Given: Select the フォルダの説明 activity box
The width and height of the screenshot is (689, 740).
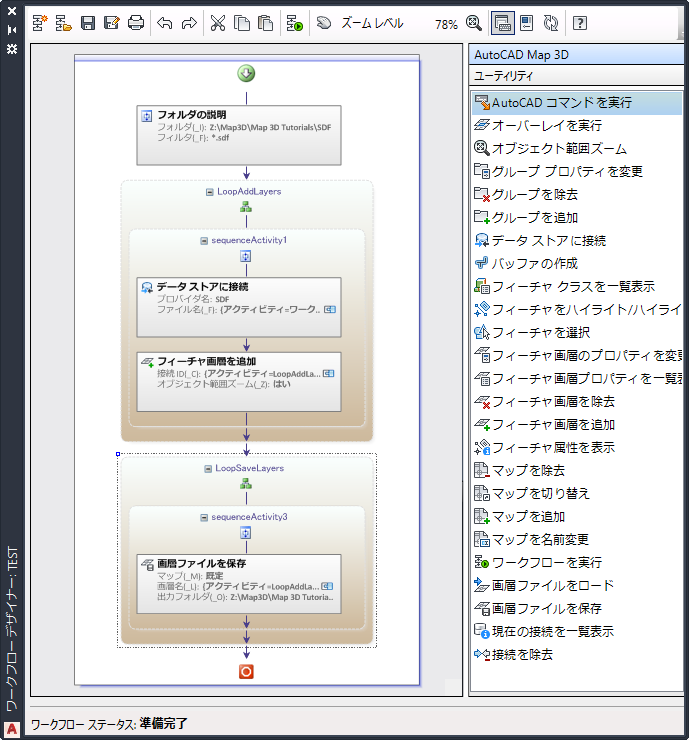Looking at the screenshot, I should point(239,135).
